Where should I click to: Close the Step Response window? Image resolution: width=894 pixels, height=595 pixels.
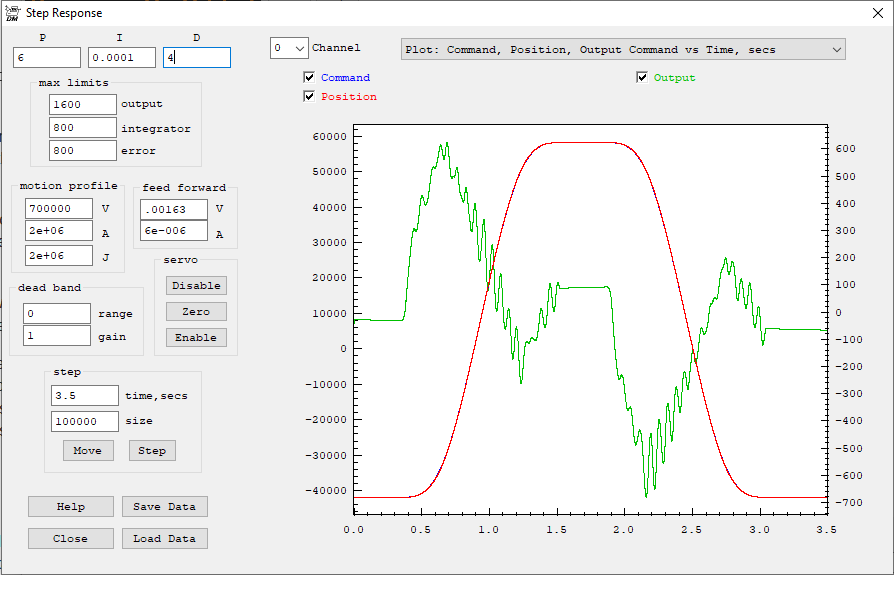pyautogui.click(x=879, y=14)
